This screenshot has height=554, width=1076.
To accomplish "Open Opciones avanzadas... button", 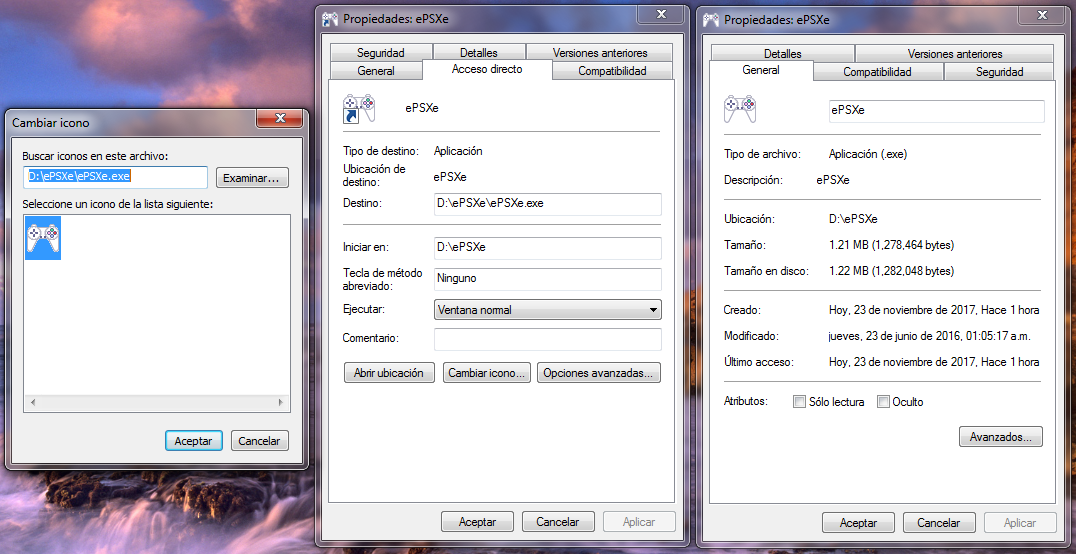I will pyautogui.click(x=598, y=373).
